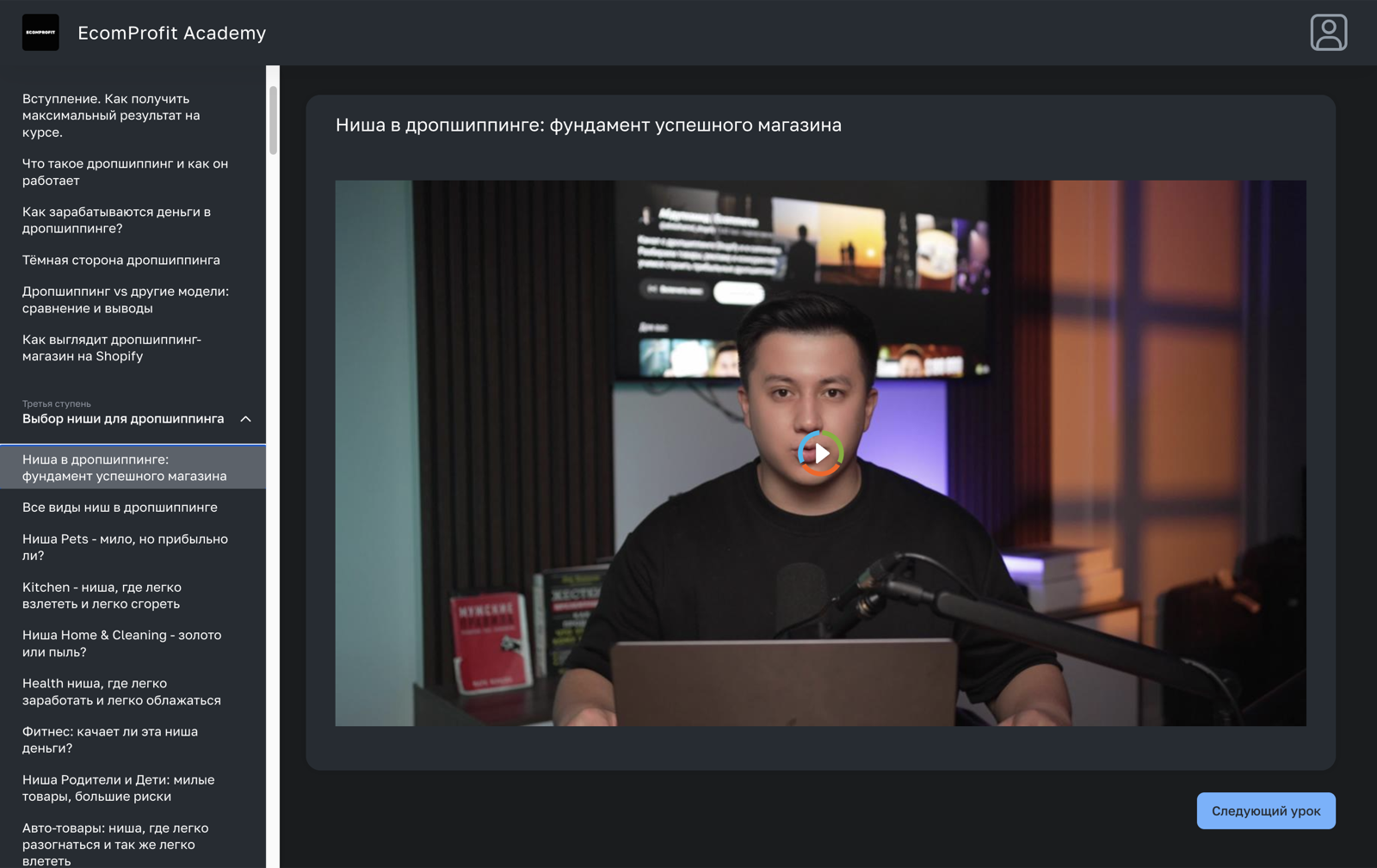Collapse the Выбор ниши для дропшиппинга section
Screen dimensions: 1377x868
pyautogui.click(x=245, y=419)
